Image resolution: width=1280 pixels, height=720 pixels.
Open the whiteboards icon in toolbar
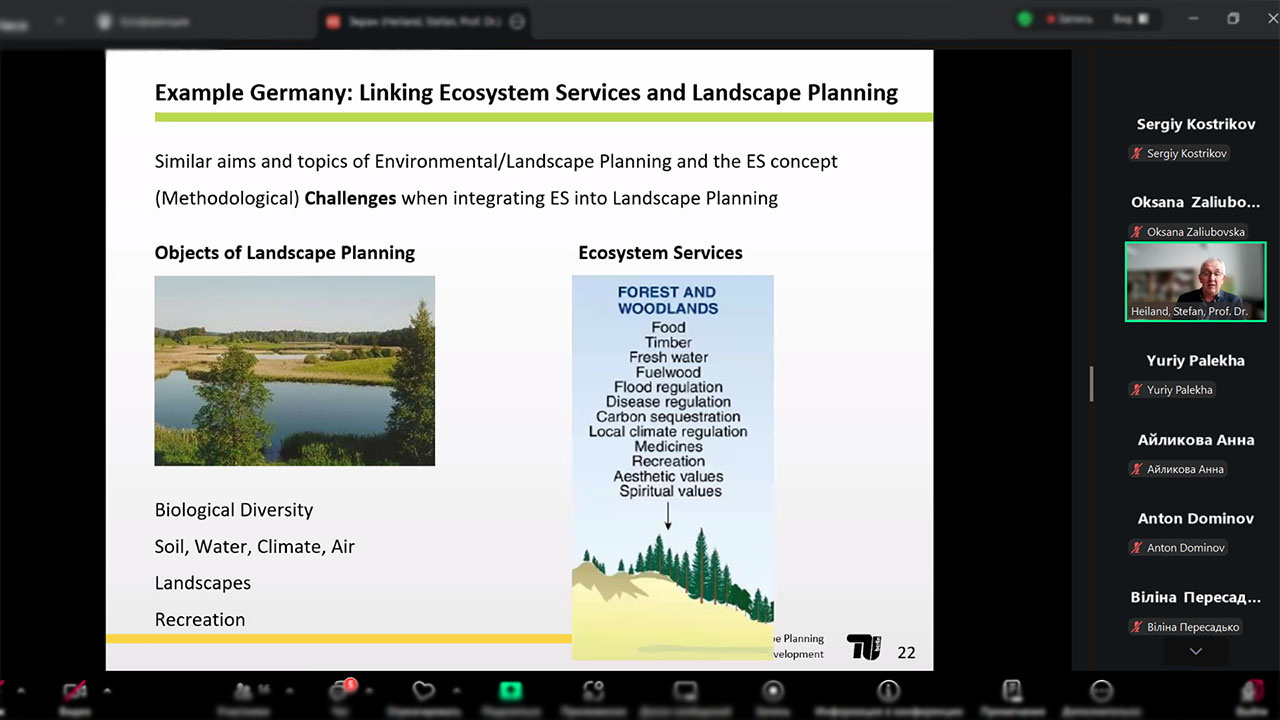tap(685, 692)
